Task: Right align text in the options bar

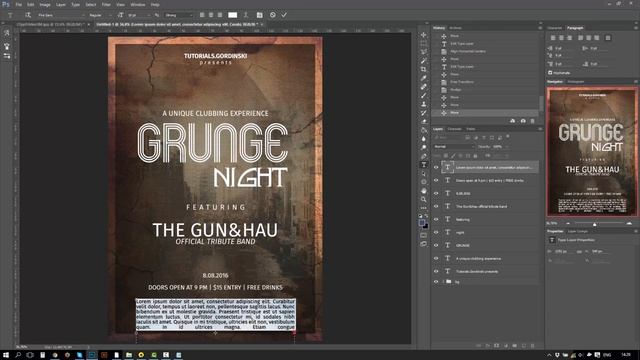Action: coord(220,15)
